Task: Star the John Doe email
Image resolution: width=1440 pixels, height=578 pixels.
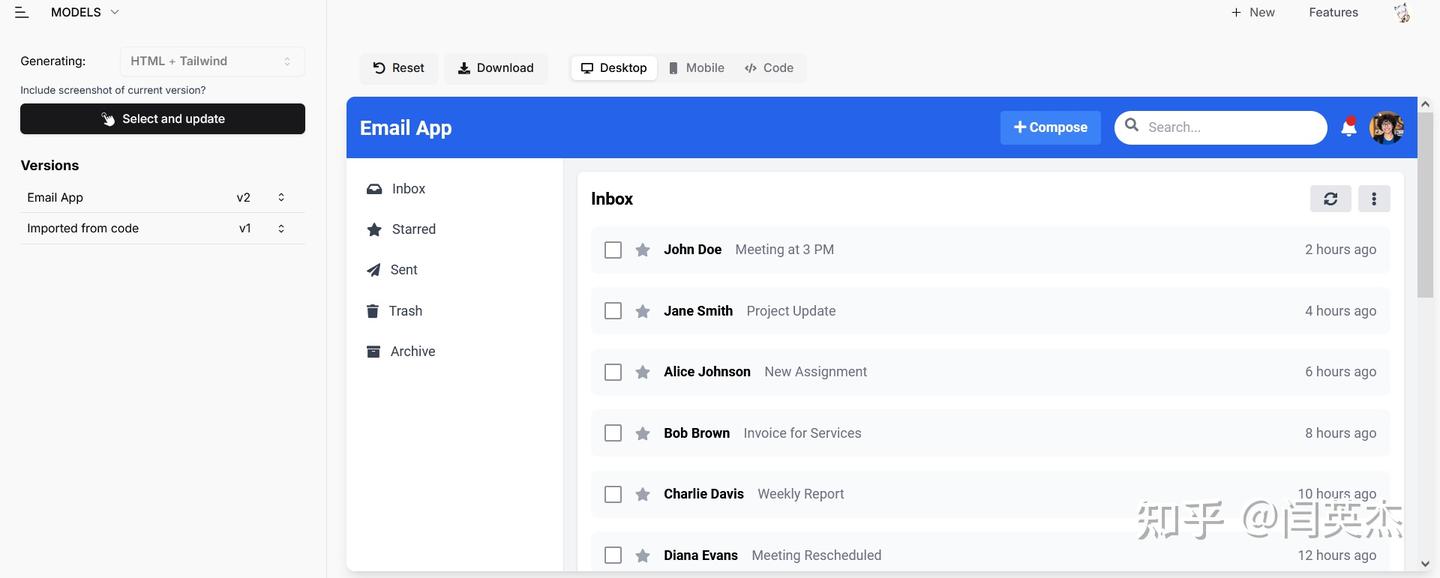Action: point(643,250)
